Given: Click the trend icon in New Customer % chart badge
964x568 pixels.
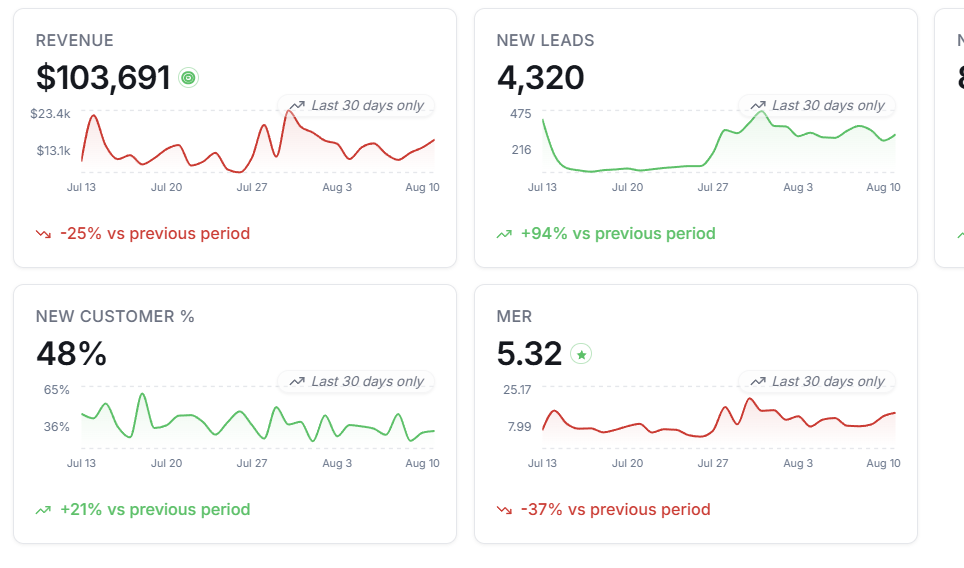Looking at the screenshot, I should (x=298, y=382).
